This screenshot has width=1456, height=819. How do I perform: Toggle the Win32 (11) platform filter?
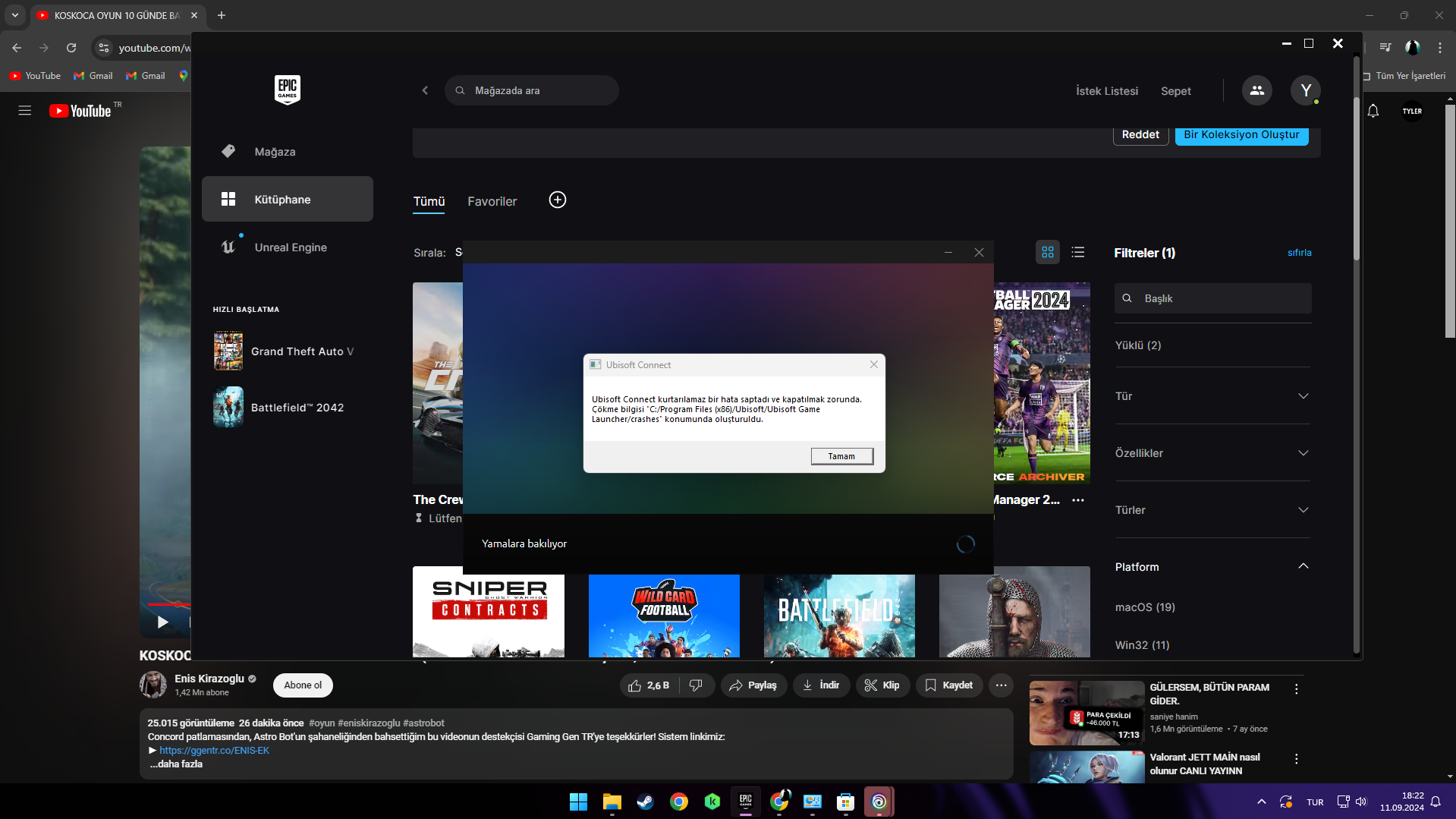[1142, 645]
